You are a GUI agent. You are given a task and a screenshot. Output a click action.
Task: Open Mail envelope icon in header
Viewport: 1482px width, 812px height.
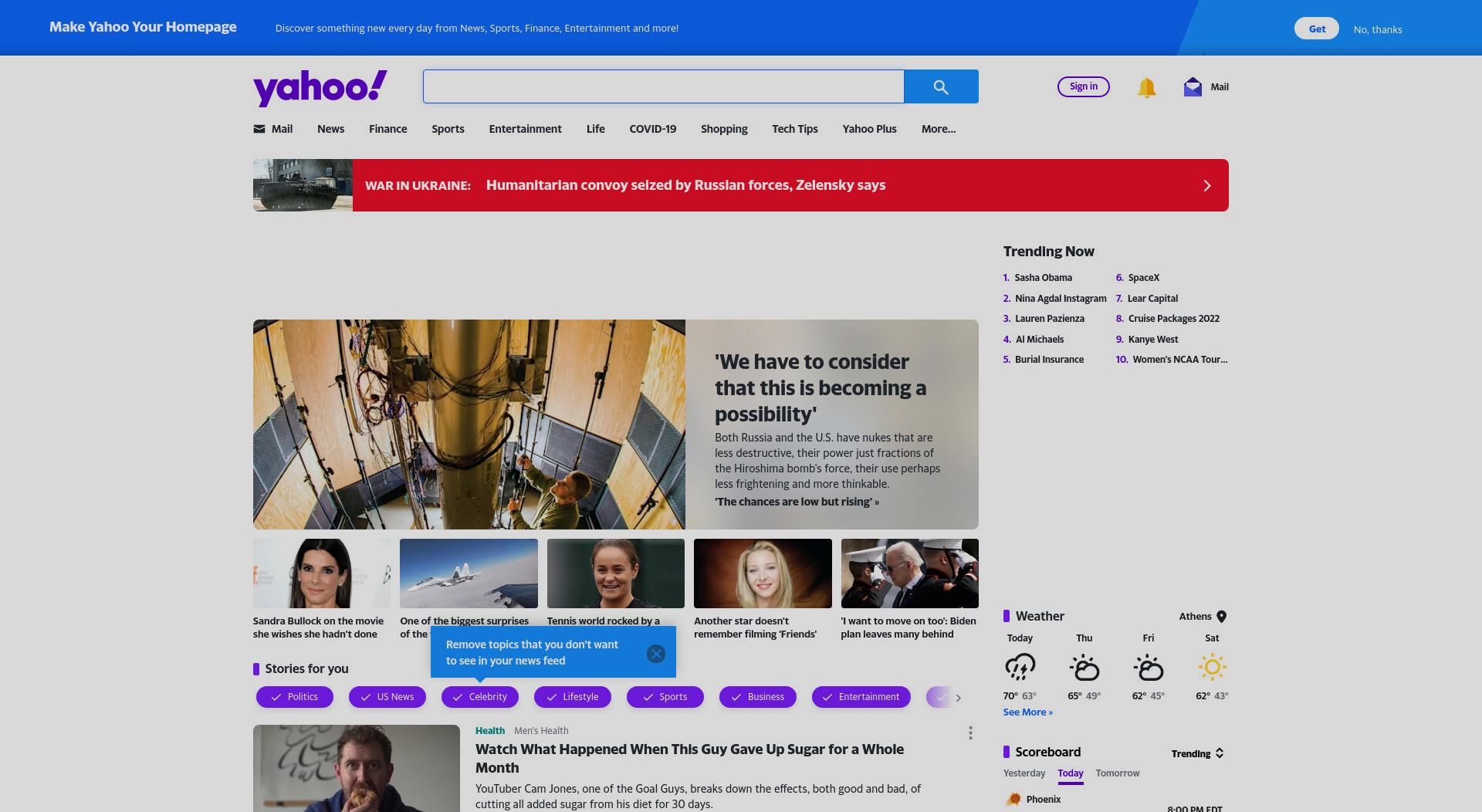(1193, 86)
